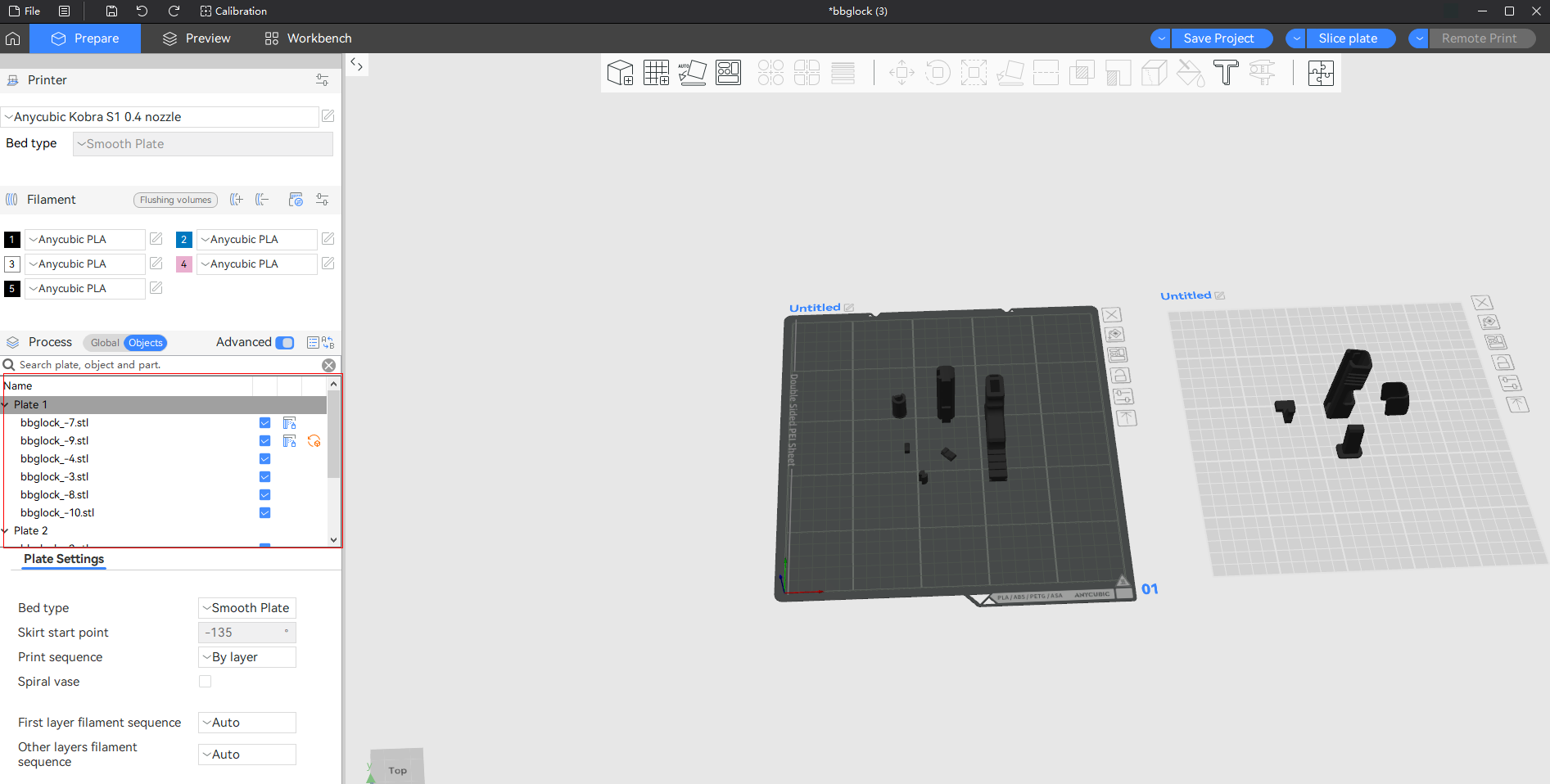The width and height of the screenshot is (1550, 784).
Task: Open Other layers filament sequence dropdown
Action: point(246,755)
